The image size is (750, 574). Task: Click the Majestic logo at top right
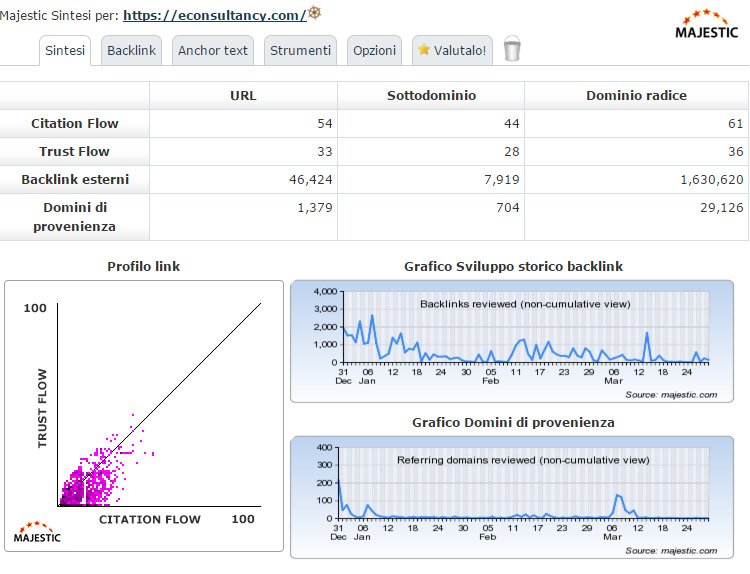(707, 24)
